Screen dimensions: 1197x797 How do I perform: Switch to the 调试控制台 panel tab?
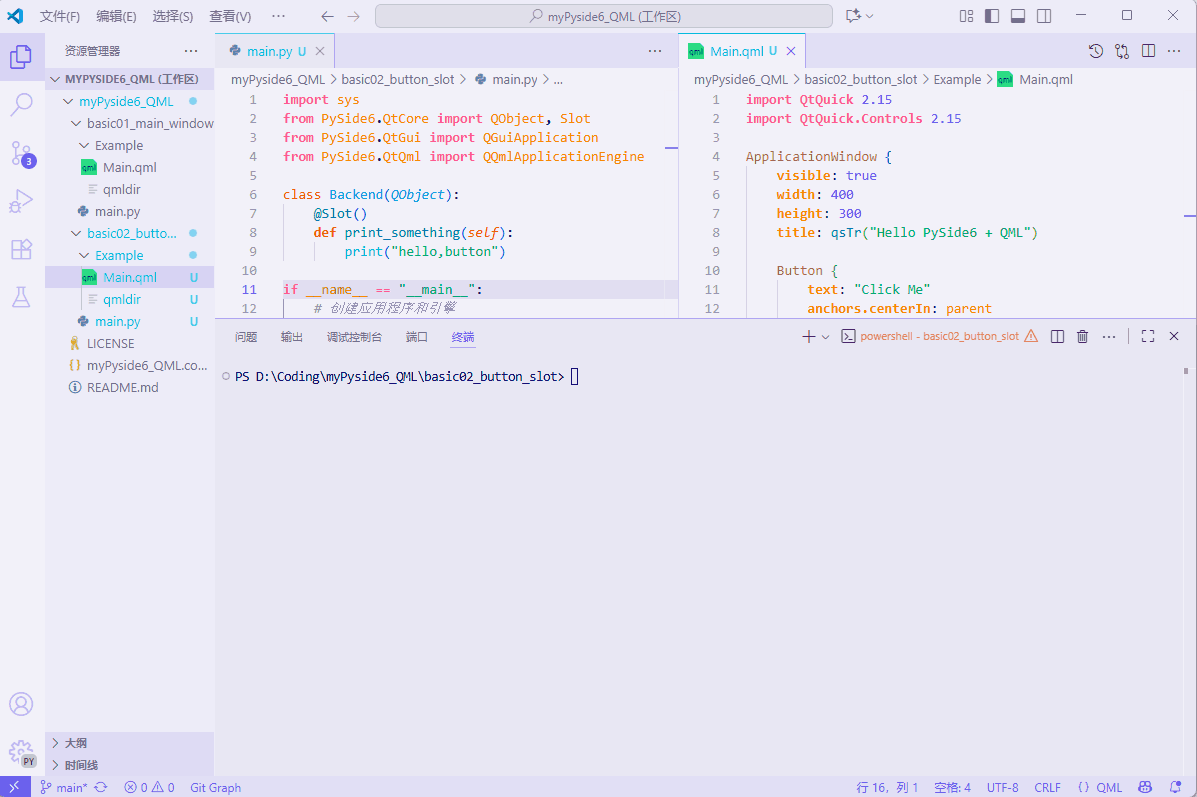[354, 337]
